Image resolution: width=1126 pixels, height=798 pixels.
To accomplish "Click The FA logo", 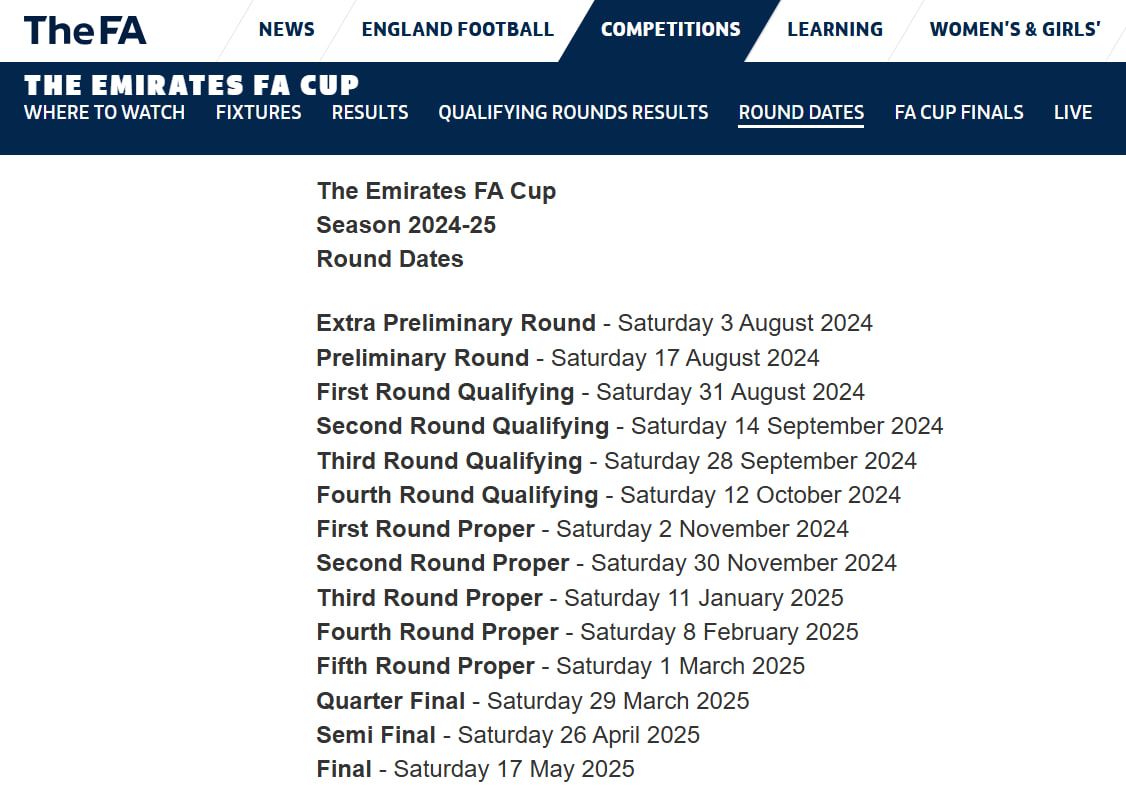I will (x=85, y=30).
